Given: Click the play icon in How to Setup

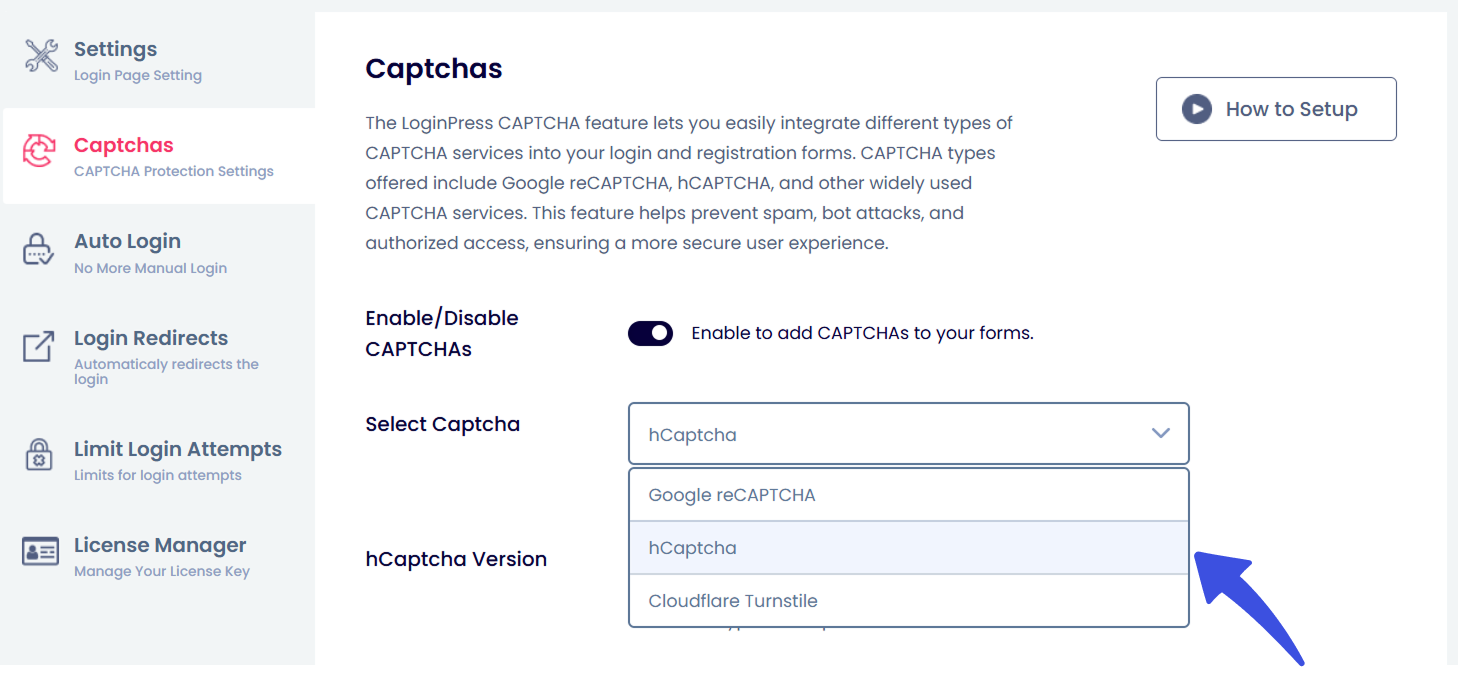Looking at the screenshot, I should click(x=1196, y=109).
